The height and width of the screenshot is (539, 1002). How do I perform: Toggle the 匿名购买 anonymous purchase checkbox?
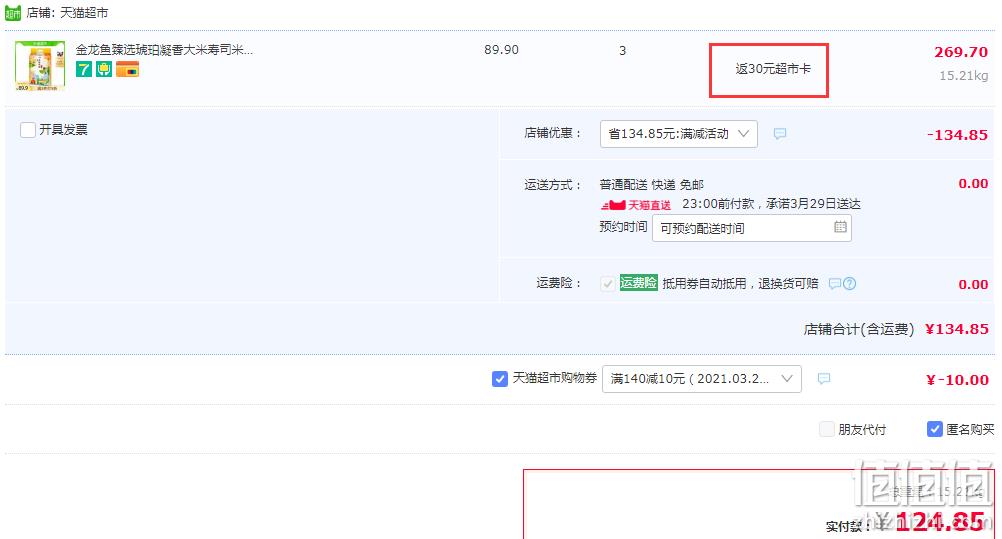click(x=934, y=429)
